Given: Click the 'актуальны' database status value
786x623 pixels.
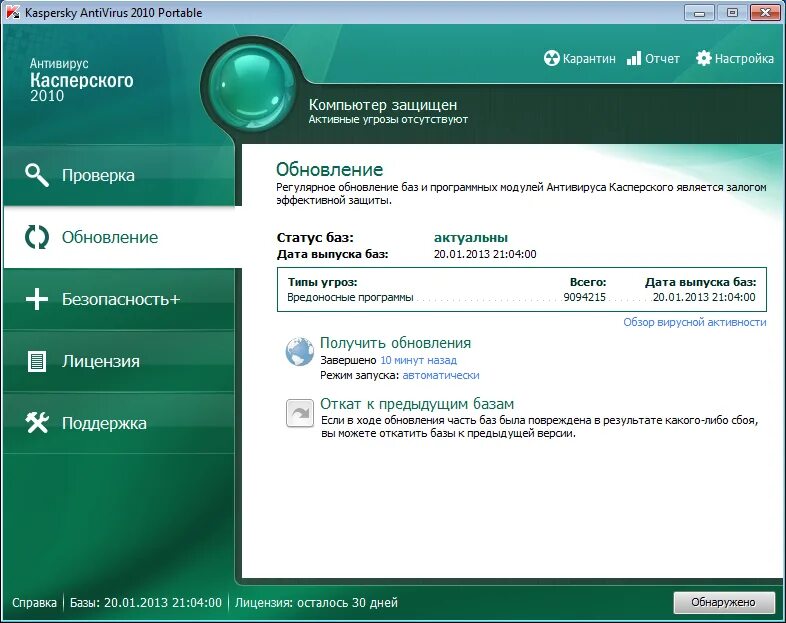Looking at the screenshot, I should coord(471,238).
